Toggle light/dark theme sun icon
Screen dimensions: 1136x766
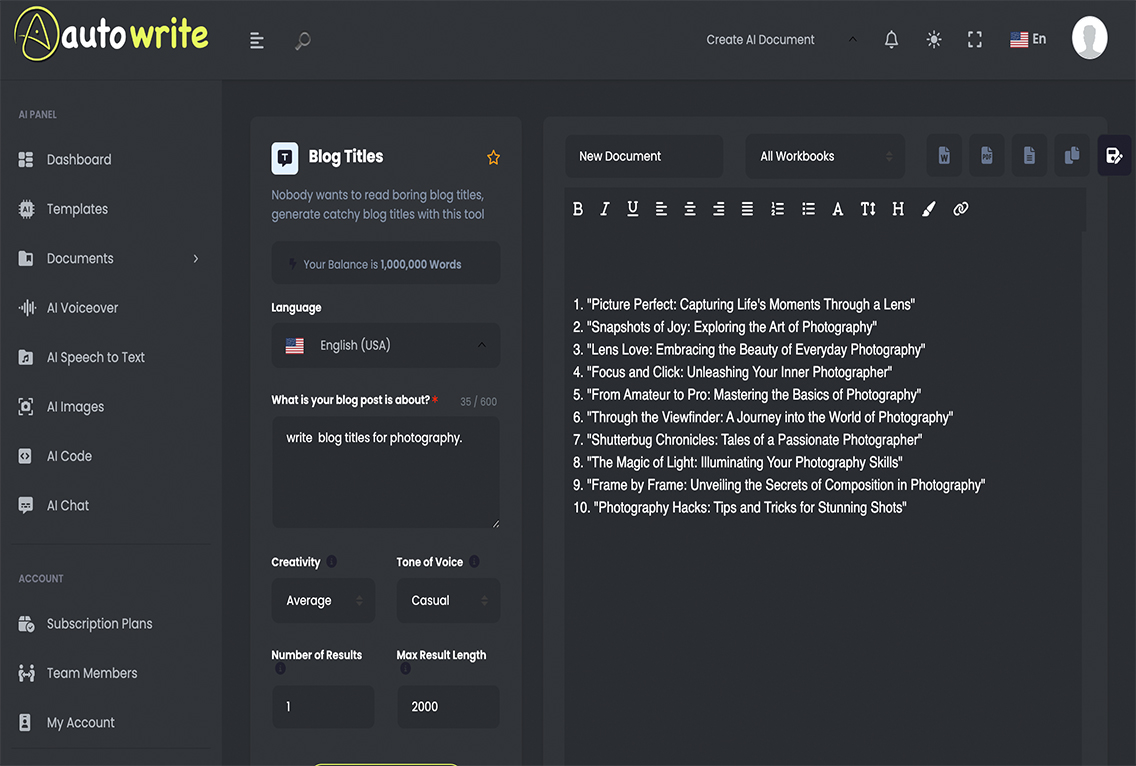pos(933,40)
